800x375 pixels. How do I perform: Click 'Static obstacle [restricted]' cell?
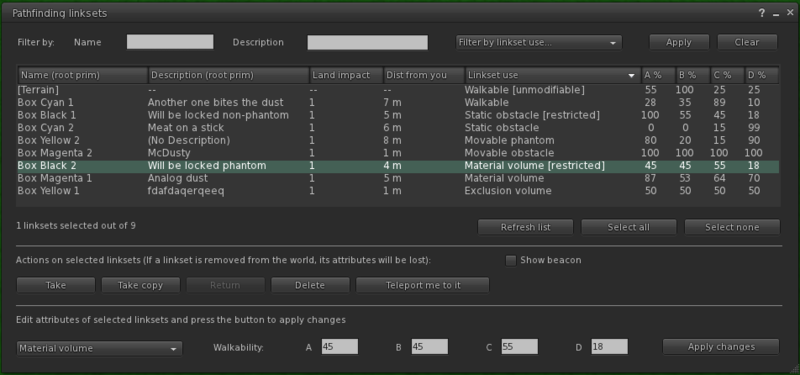pyautogui.click(x=532, y=115)
